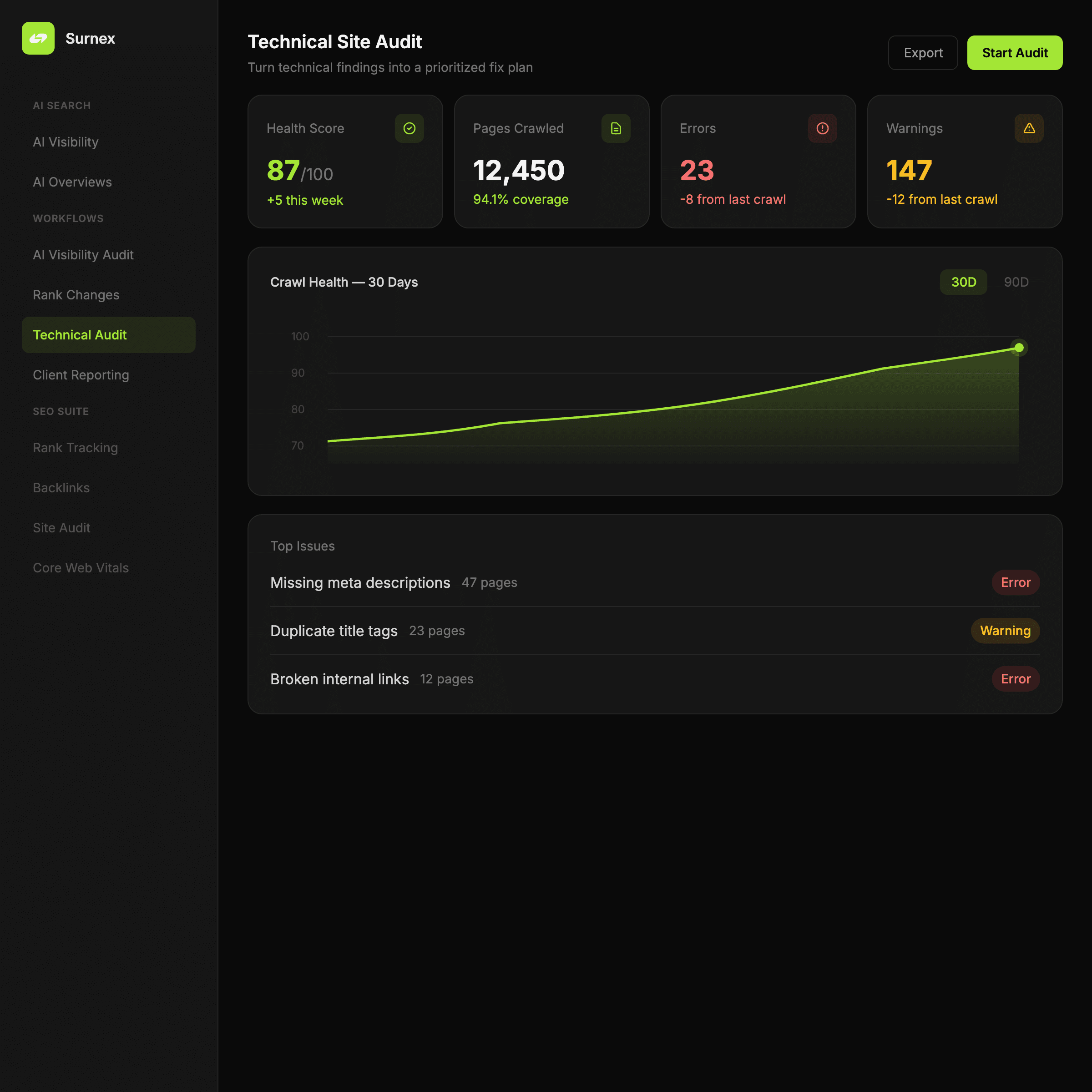The height and width of the screenshot is (1092, 1092).
Task: Click the Warnings triangle icon
Action: [x=1029, y=128]
